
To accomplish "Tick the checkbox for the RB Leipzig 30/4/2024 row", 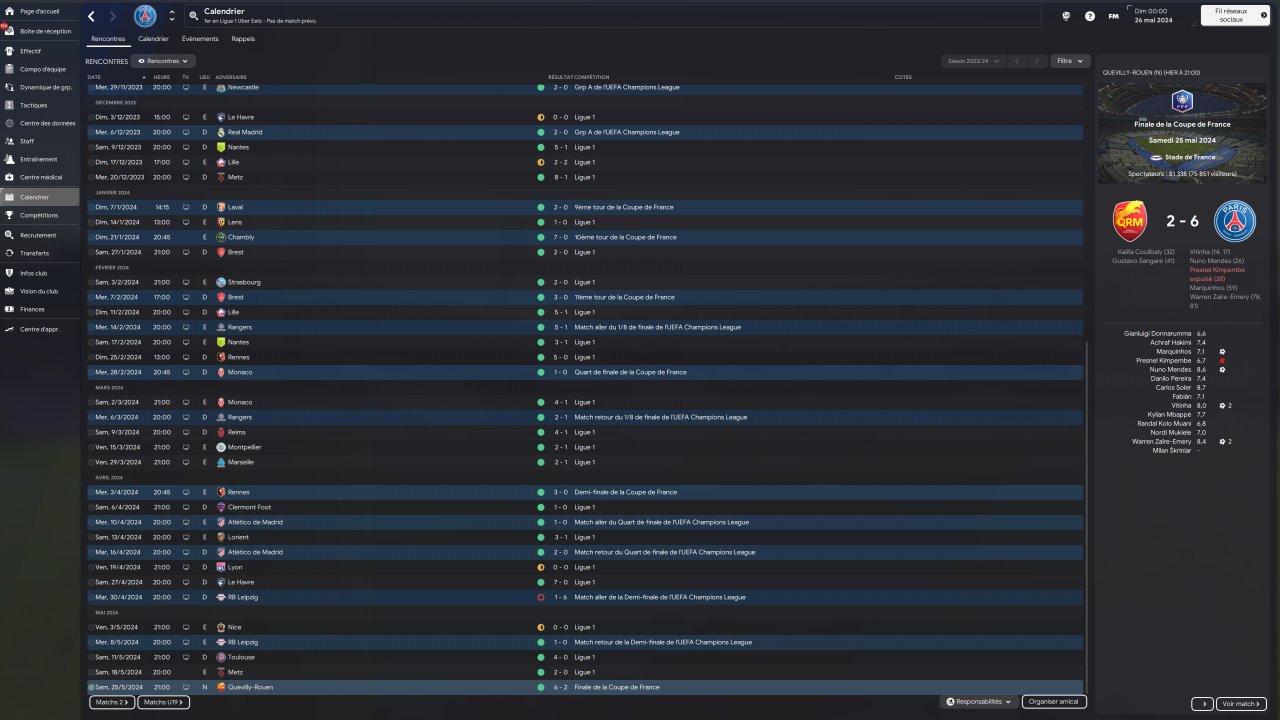I will (x=91, y=597).
